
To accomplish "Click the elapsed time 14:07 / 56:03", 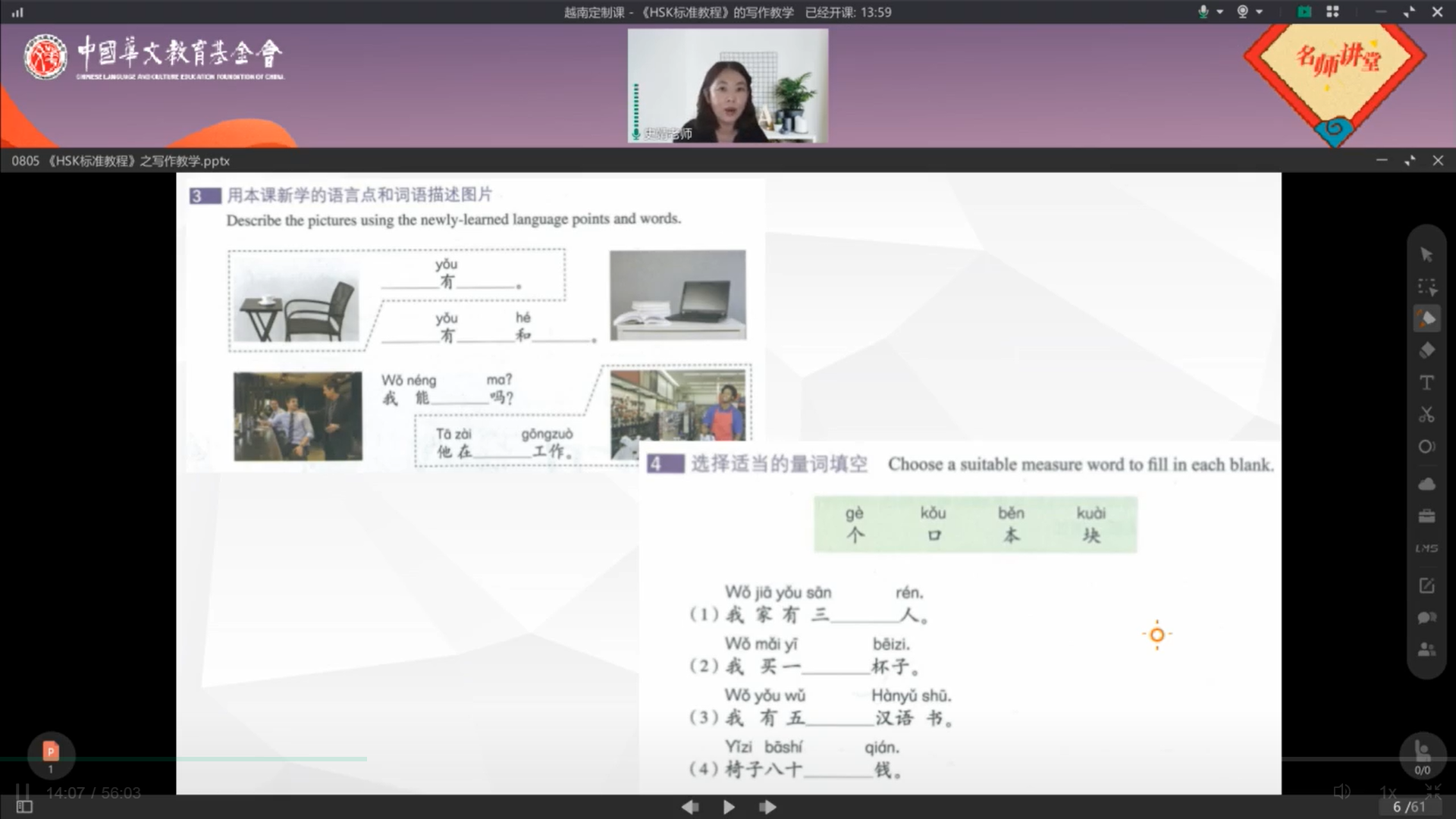I will click(x=93, y=793).
